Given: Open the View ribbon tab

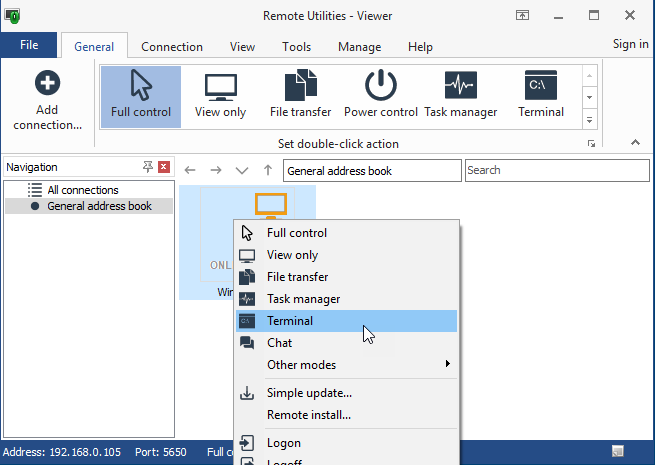Looking at the screenshot, I should coord(242,46).
